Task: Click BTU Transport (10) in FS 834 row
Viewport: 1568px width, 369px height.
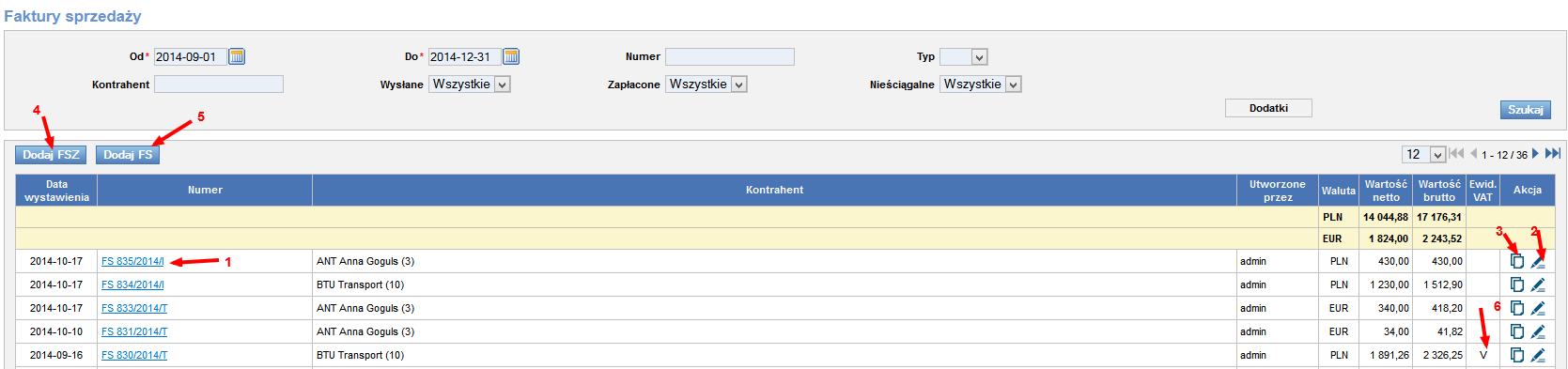Action: pyautogui.click(x=361, y=284)
